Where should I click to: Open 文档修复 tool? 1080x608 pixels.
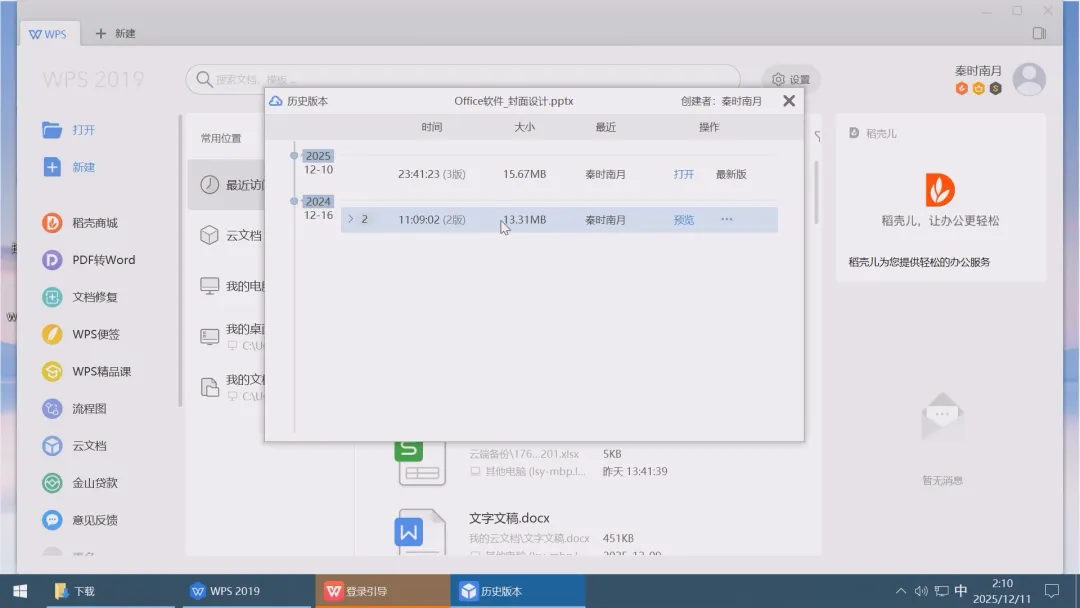(x=80, y=297)
